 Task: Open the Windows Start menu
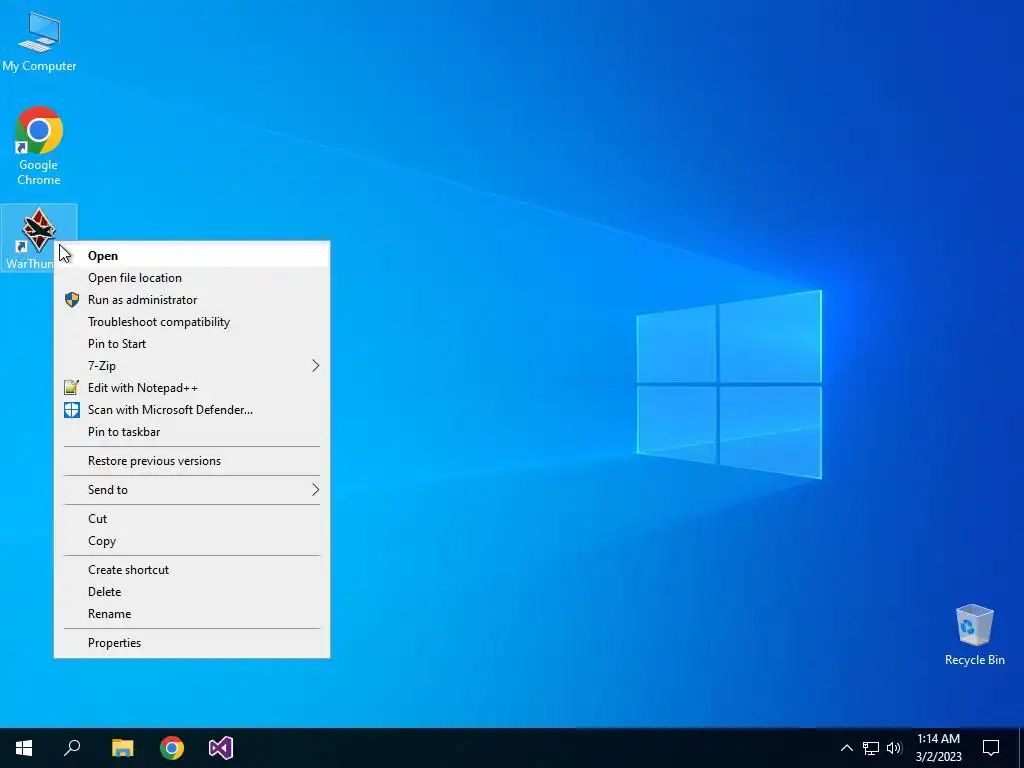pos(24,748)
